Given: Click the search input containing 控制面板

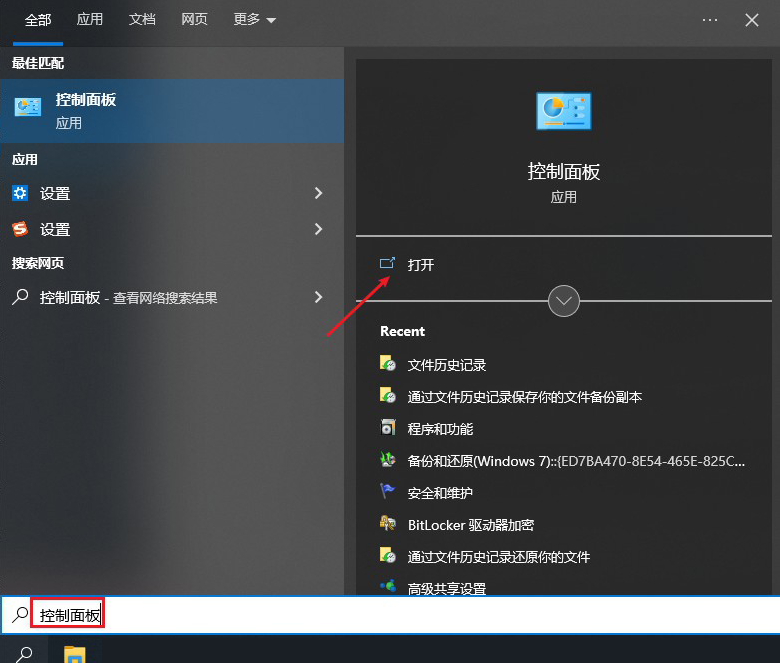Looking at the screenshot, I should [x=390, y=615].
